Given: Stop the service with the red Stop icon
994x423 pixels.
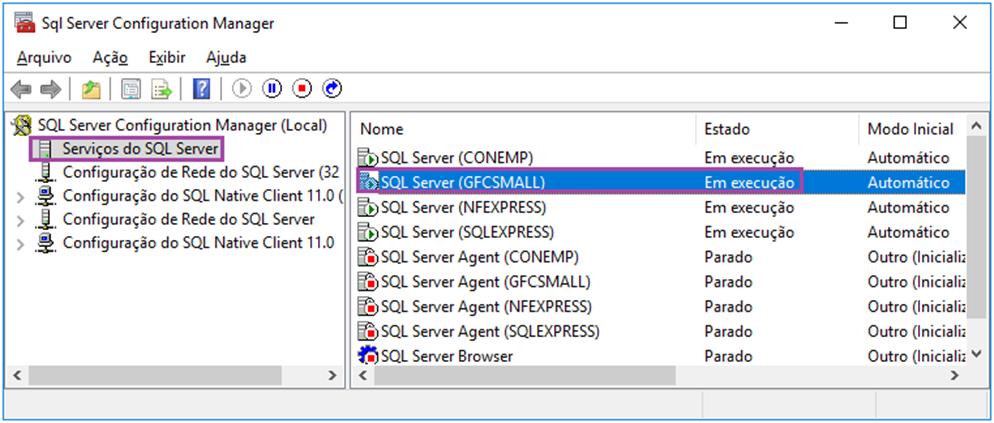Looking at the screenshot, I should [x=302, y=89].
